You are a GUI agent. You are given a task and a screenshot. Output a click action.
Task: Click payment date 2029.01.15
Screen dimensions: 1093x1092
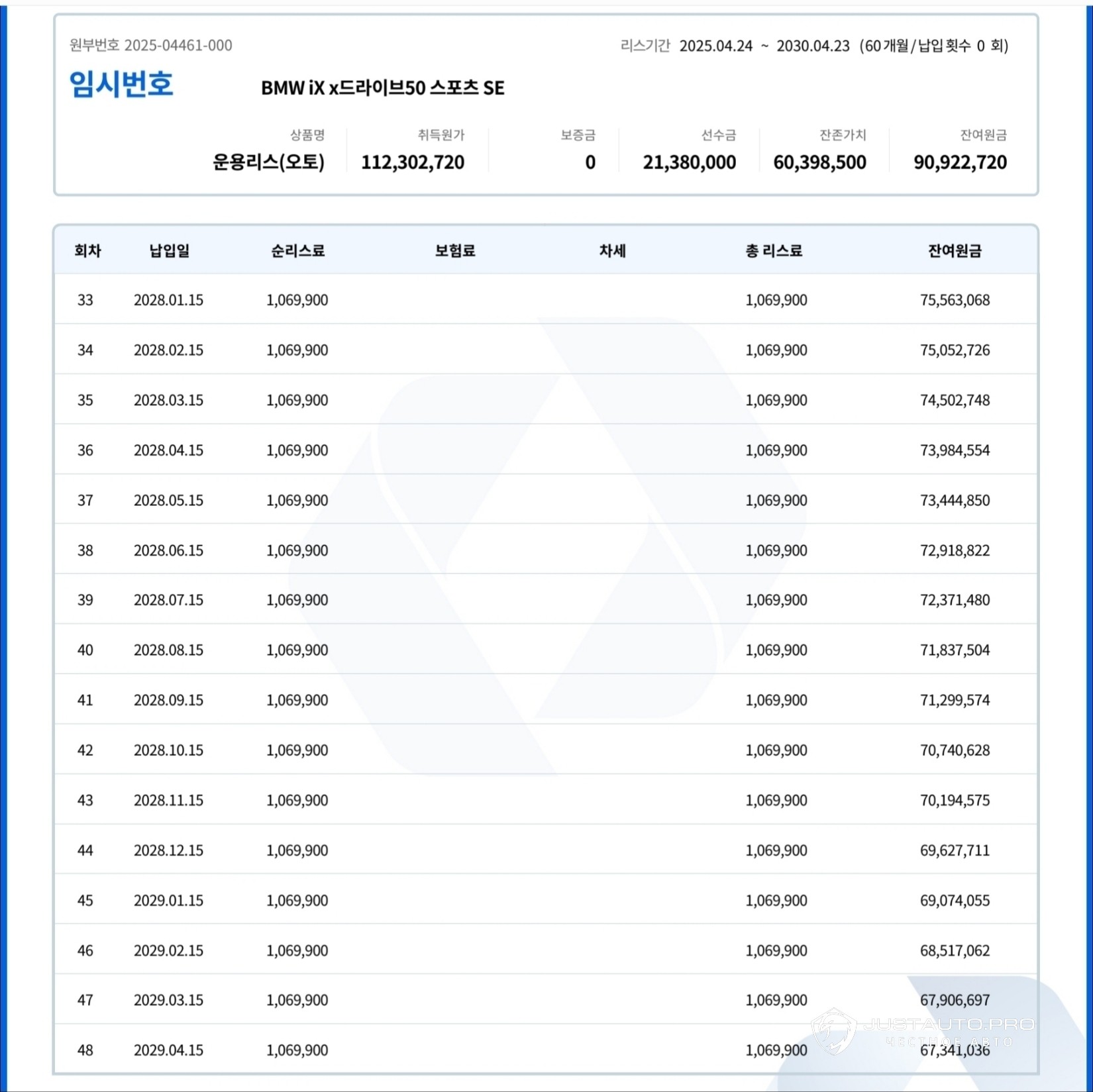coord(168,901)
